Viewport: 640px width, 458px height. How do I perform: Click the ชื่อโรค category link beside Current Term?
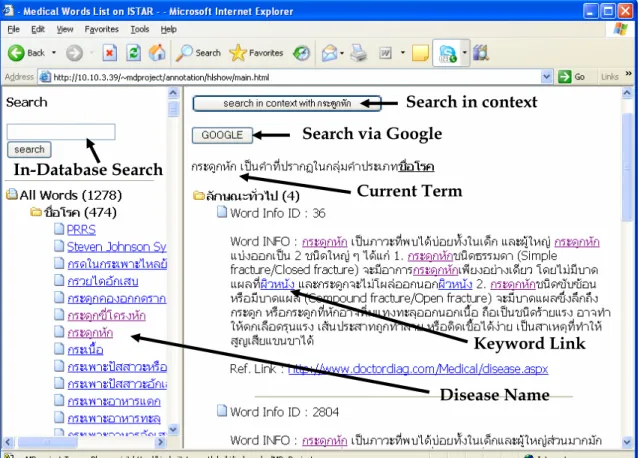point(416,167)
